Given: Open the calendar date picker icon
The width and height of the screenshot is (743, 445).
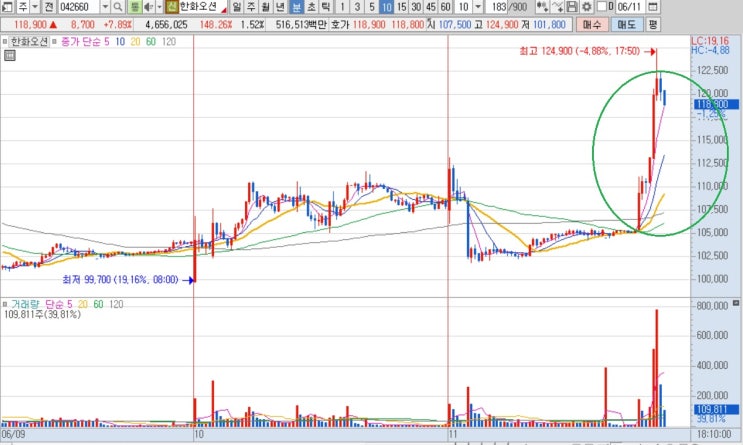Looking at the screenshot, I should [653, 7].
